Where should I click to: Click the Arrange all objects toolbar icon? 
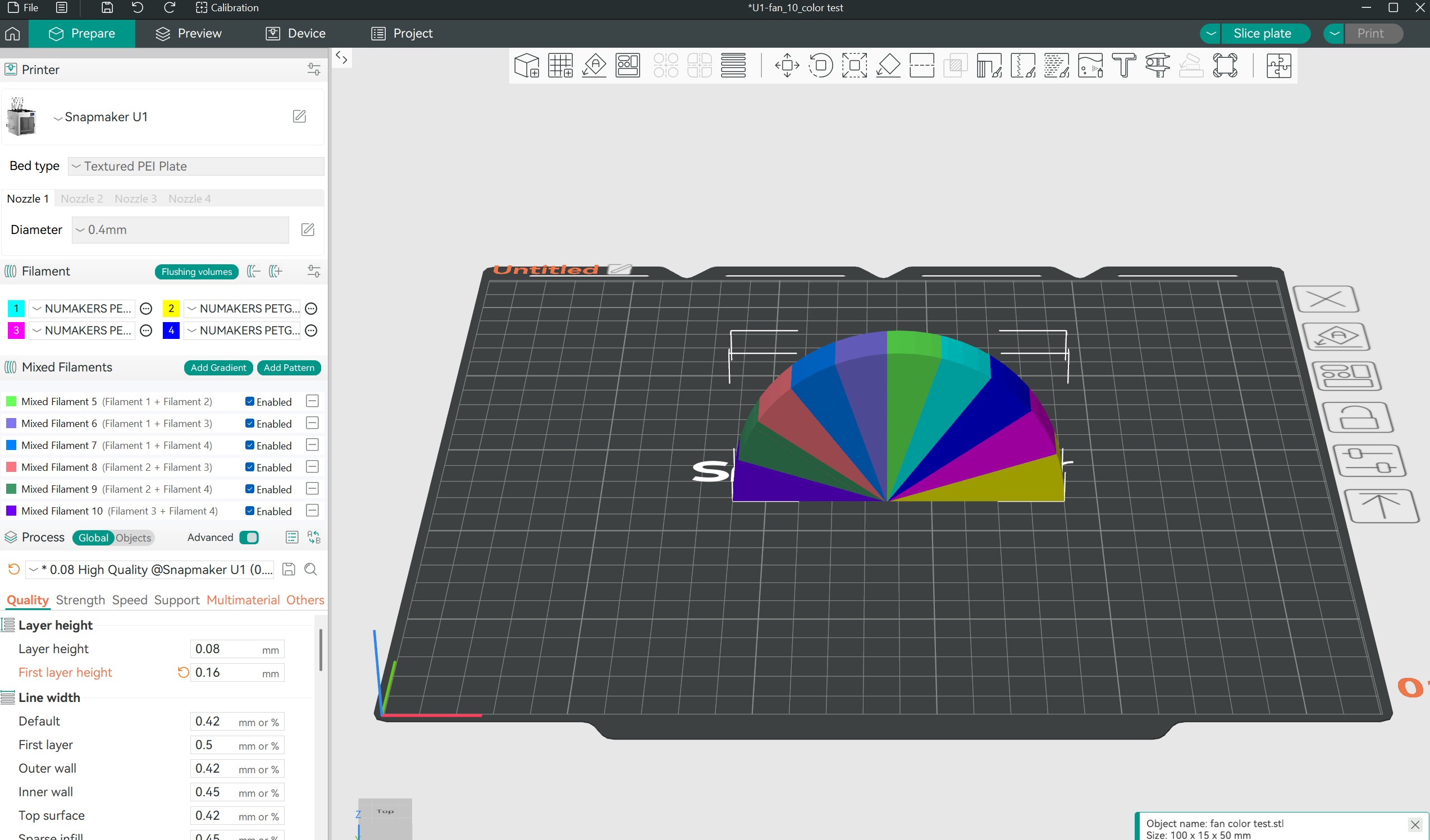(628, 65)
